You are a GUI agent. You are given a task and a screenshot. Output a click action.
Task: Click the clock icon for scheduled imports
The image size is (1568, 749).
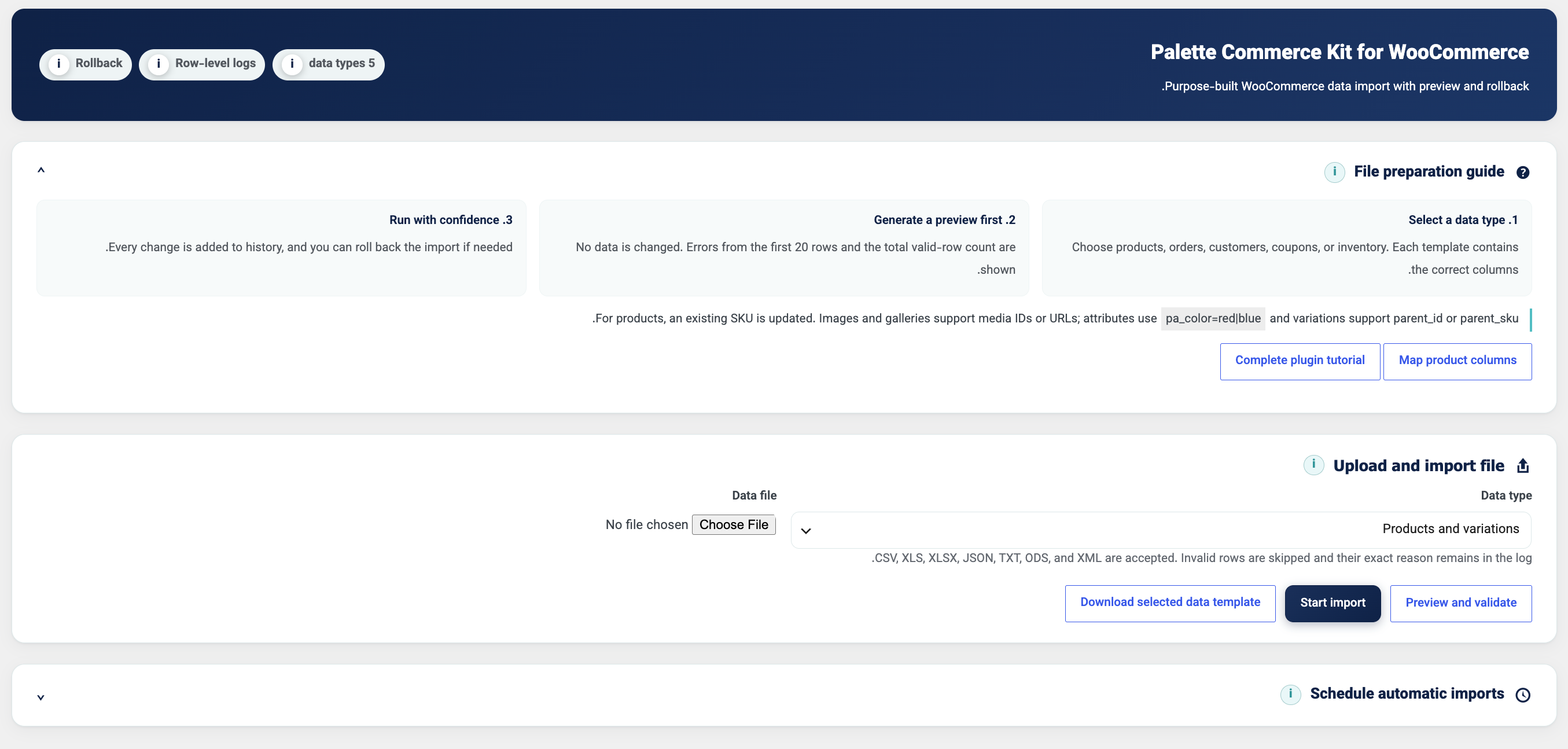(1523, 695)
